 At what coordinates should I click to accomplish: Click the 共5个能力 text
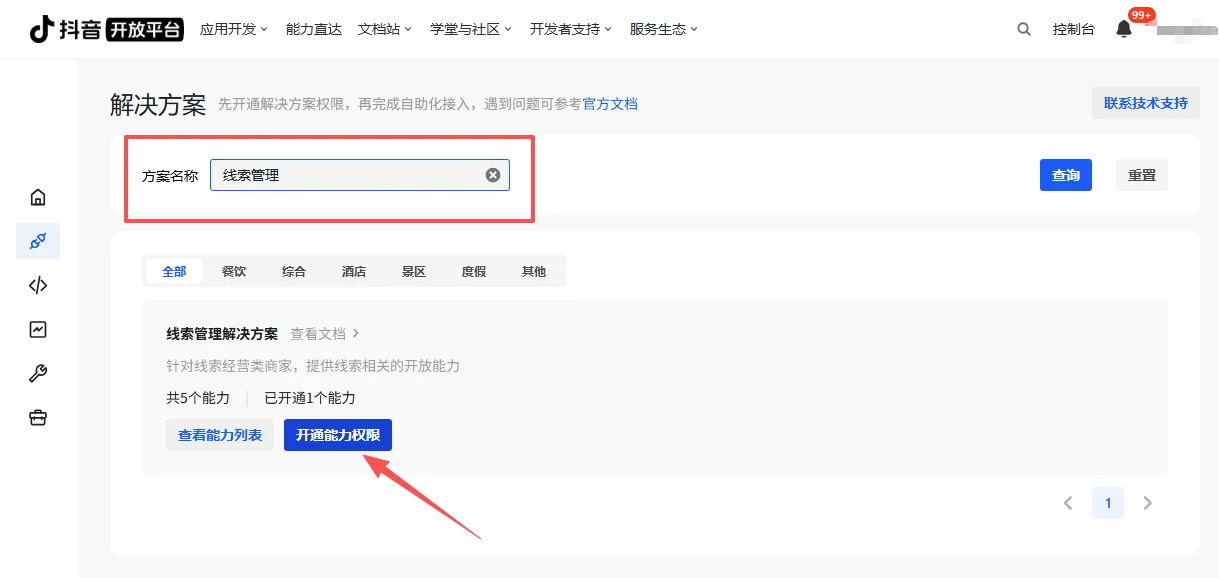coord(198,398)
